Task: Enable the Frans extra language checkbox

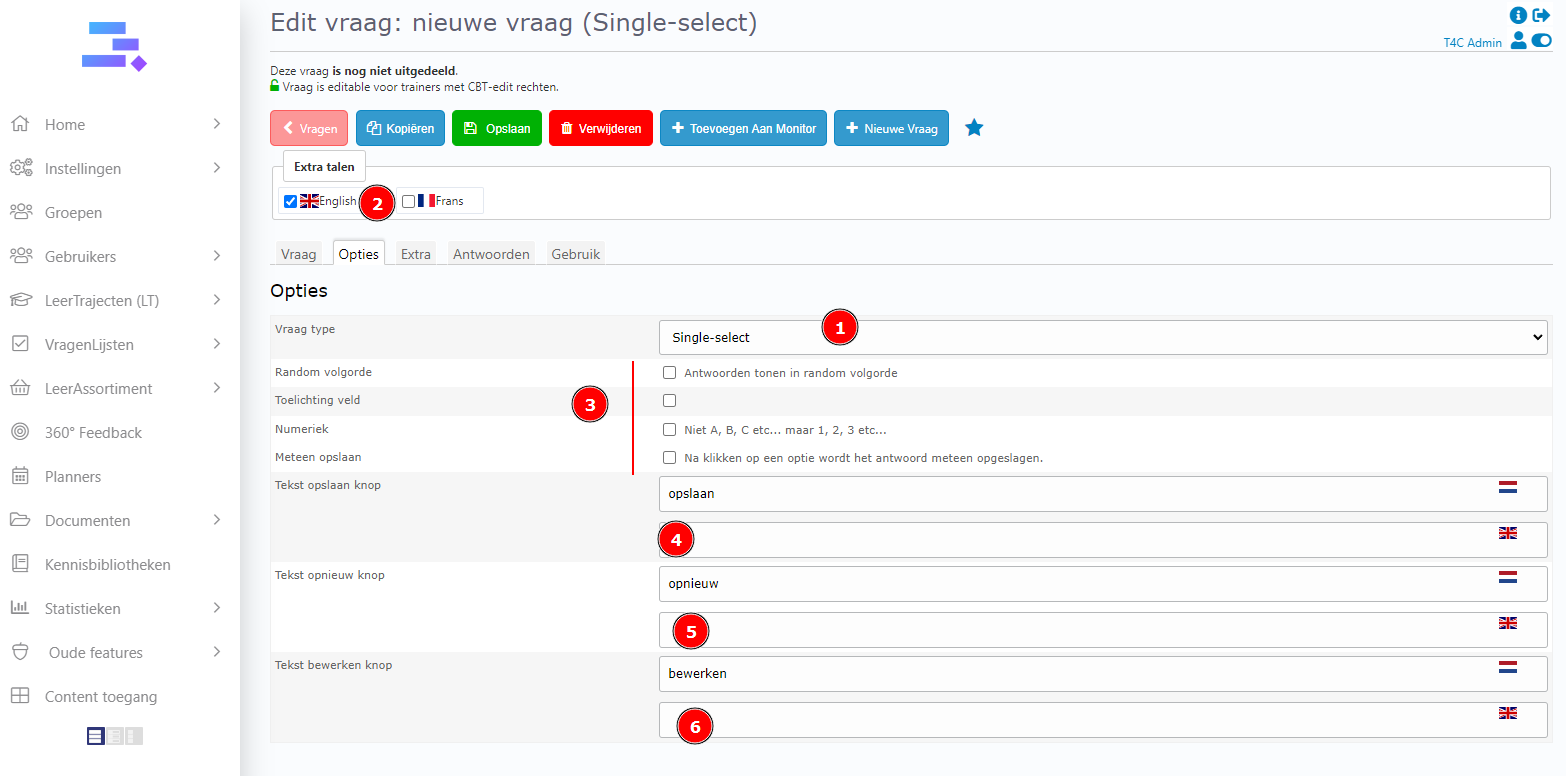Action: tap(408, 201)
